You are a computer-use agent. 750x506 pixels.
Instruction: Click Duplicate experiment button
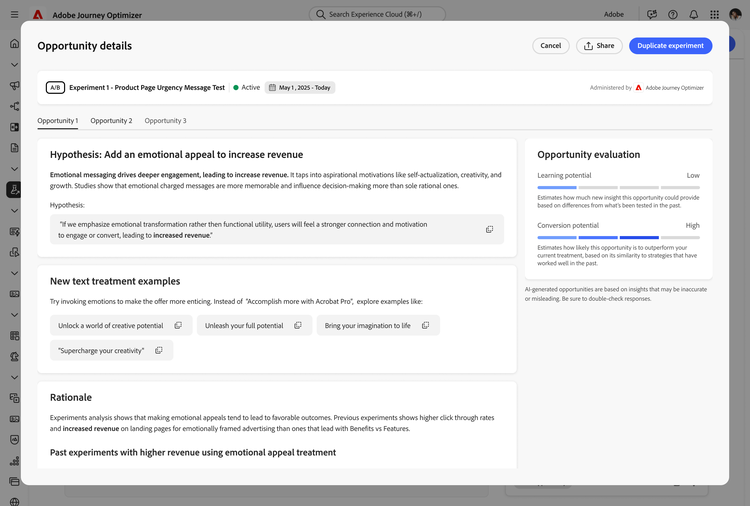tap(670, 46)
